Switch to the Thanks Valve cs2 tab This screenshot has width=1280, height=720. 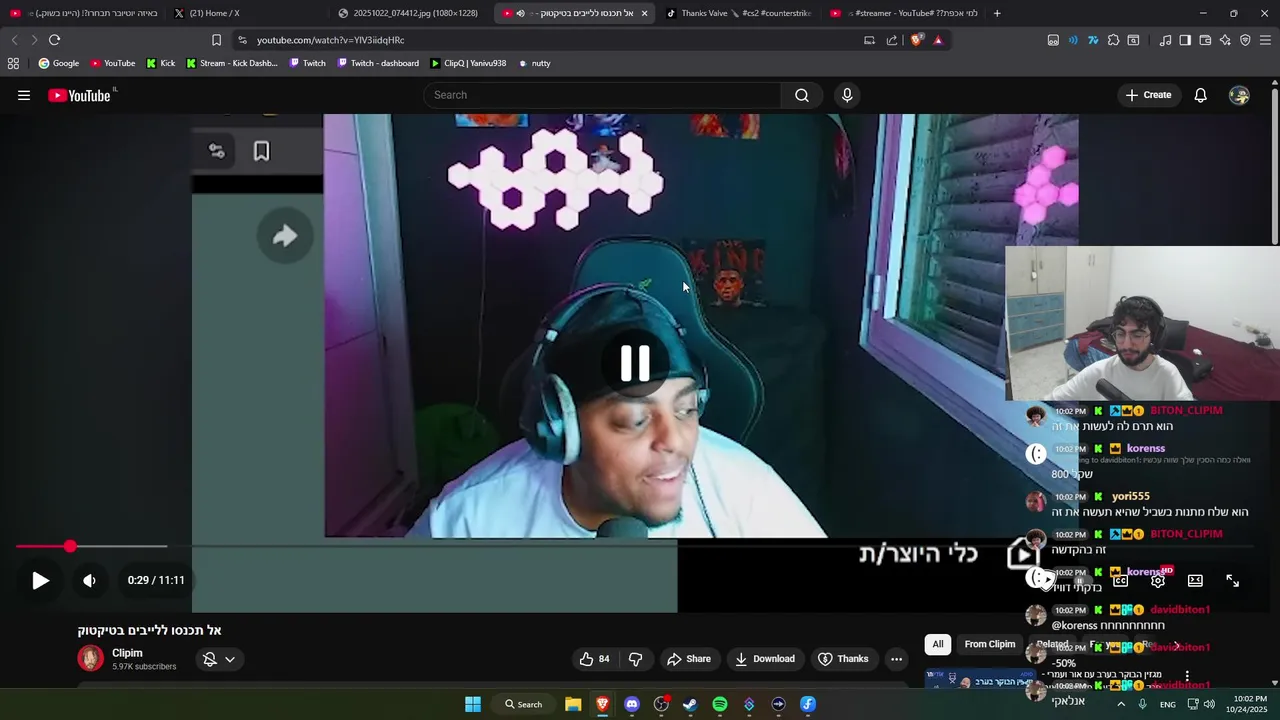(x=739, y=13)
